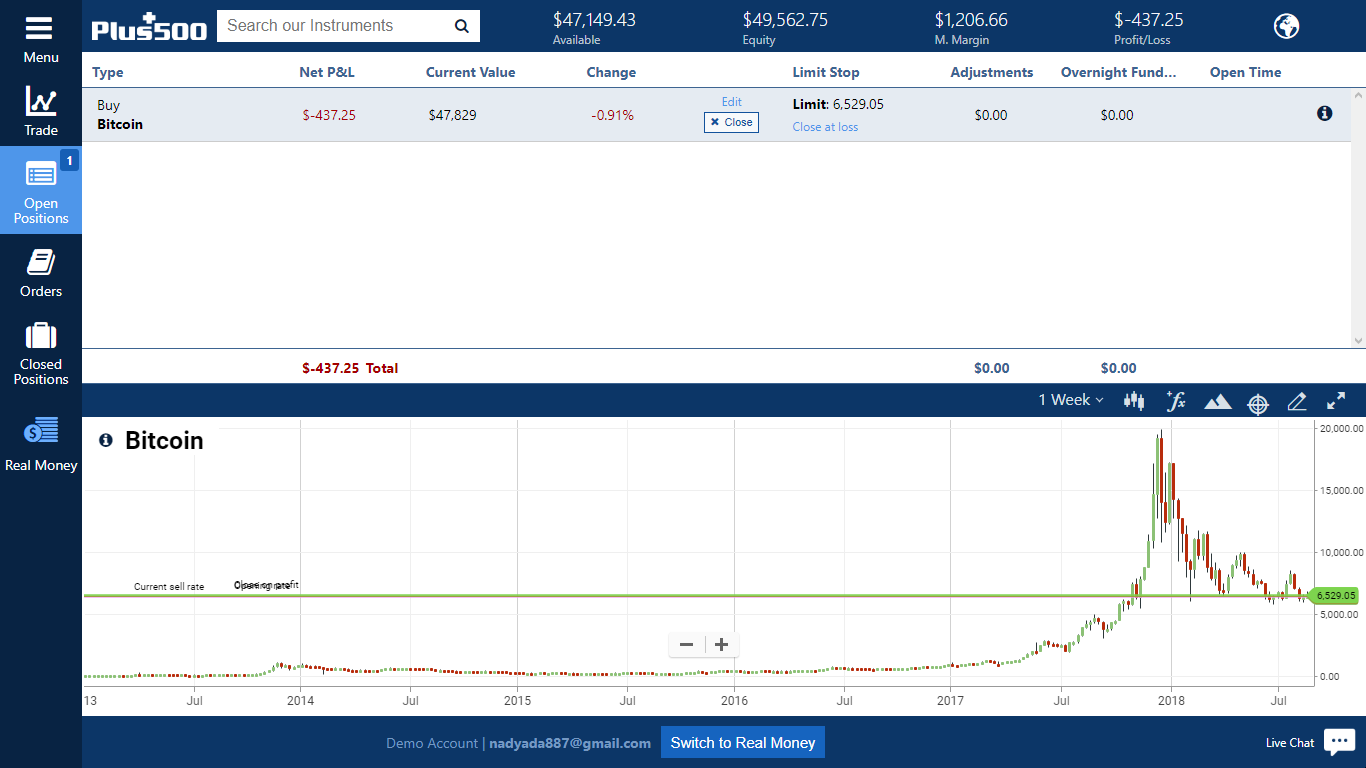Click the Overnight Fund... column header
This screenshot has width=1366, height=768.
click(x=1119, y=72)
